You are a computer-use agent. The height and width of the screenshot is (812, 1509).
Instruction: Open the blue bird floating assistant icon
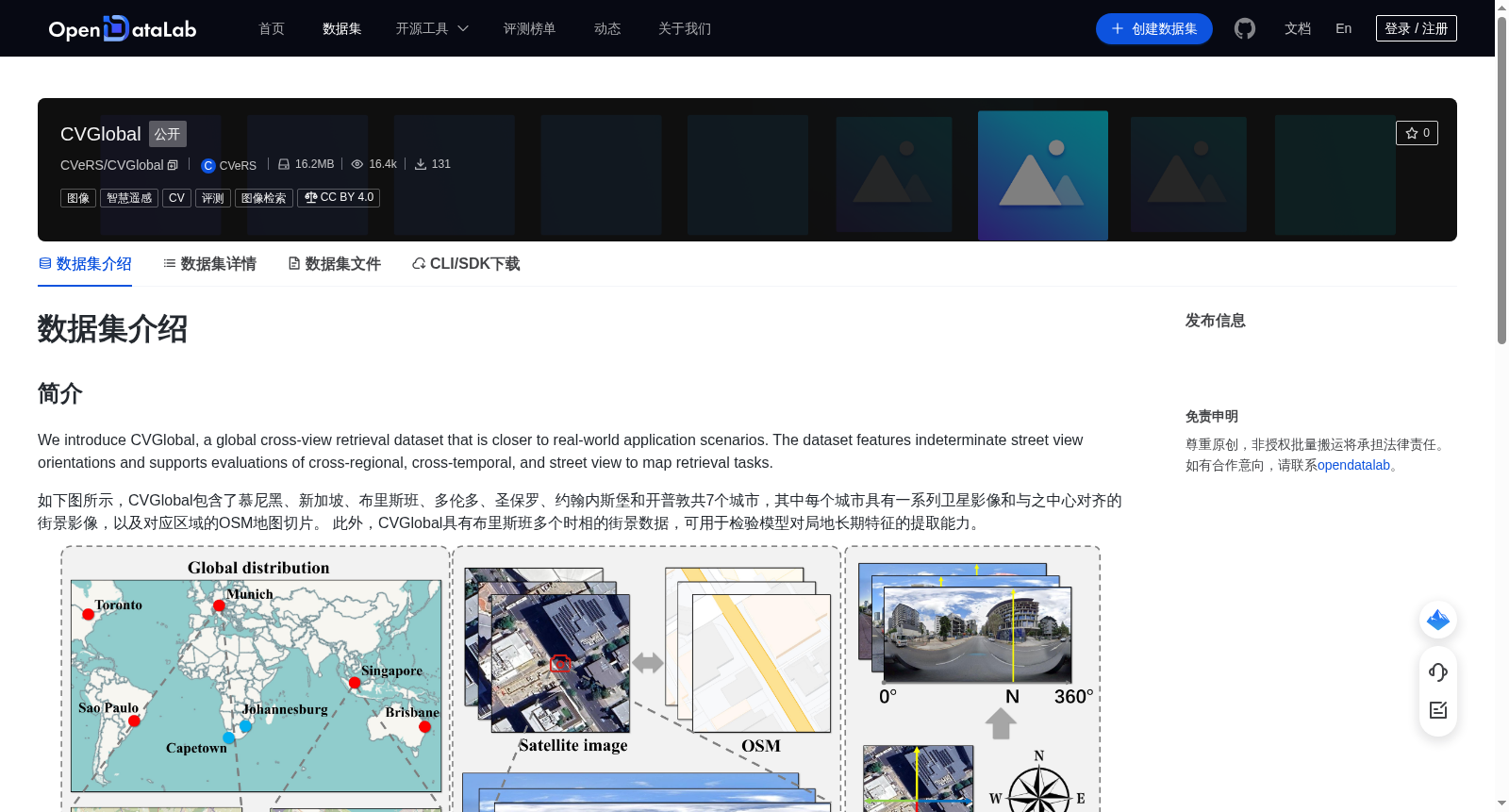(1438, 620)
